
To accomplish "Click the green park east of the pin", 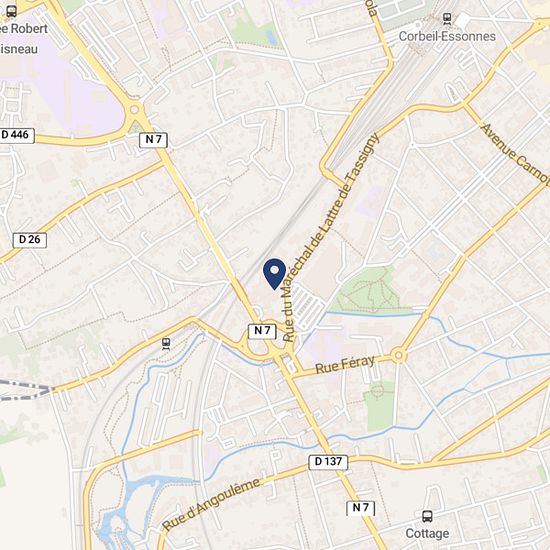I will coord(368,290).
